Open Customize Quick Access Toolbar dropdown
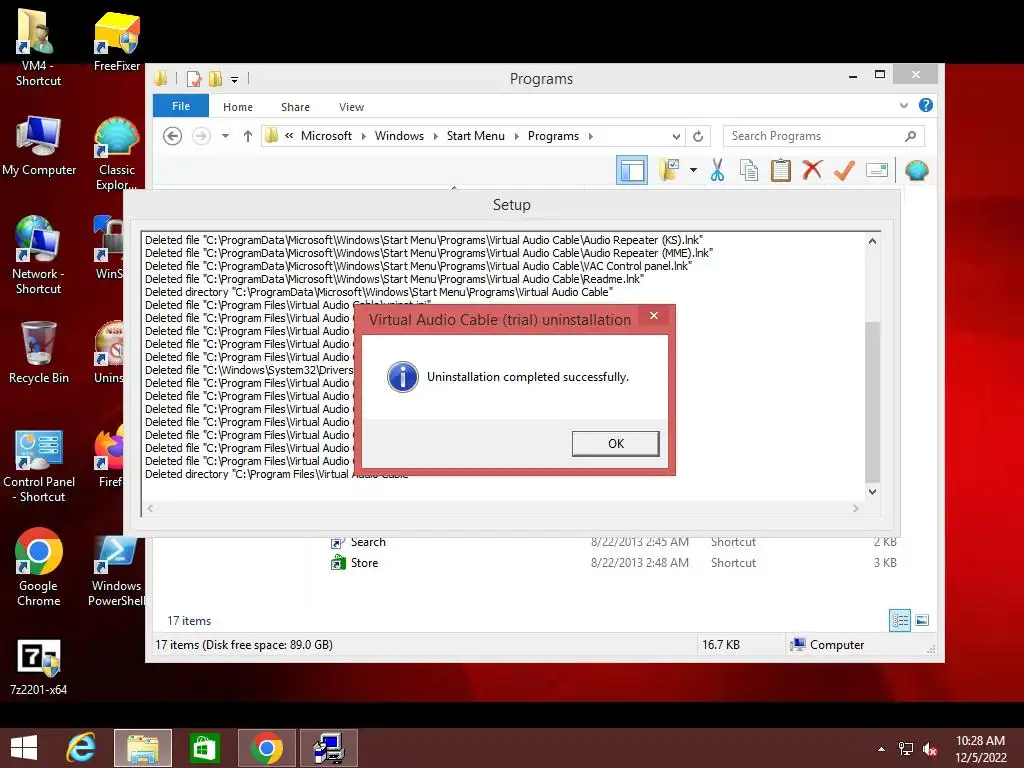 (x=234, y=80)
